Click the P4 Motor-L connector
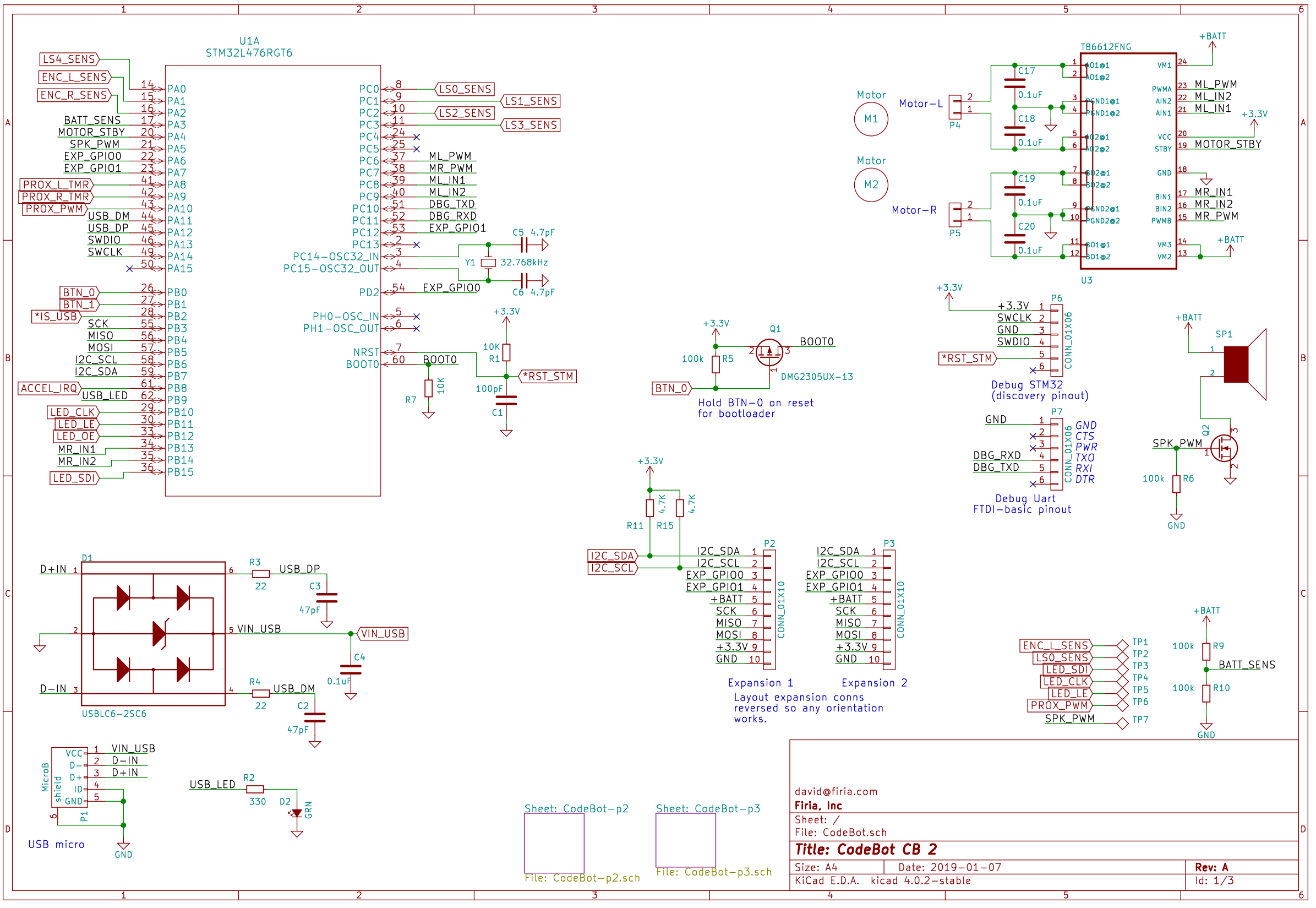The height and width of the screenshot is (908, 1316). pyautogui.click(x=955, y=107)
